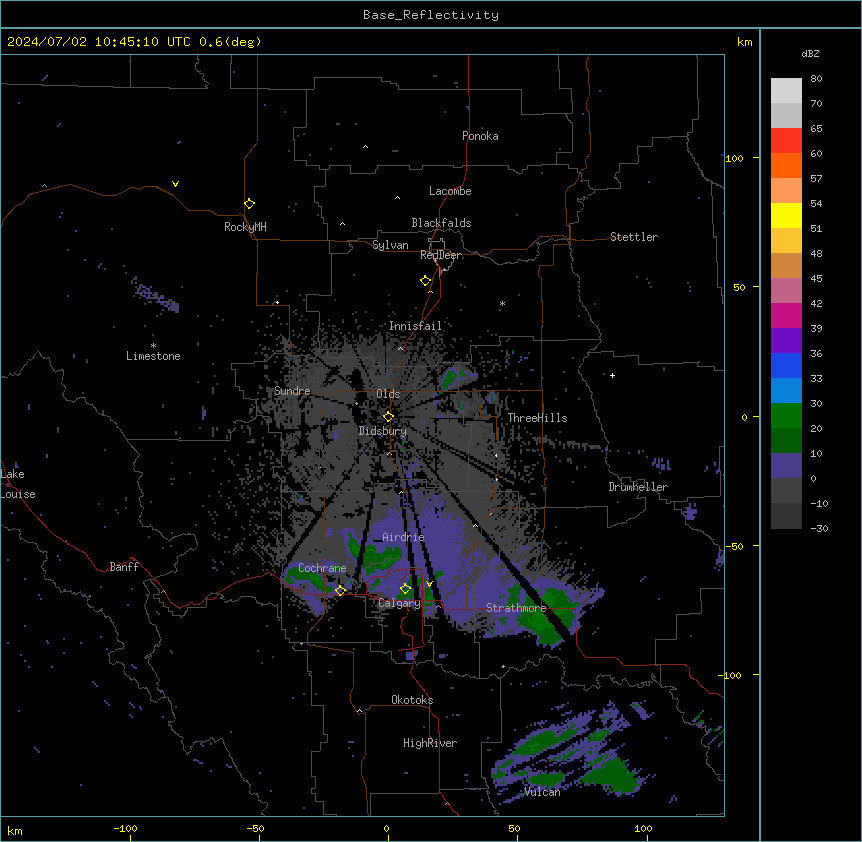Click the white caret marker left of Ponoka
Image resolution: width=862 pixels, height=842 pixels.
click(x=366, y=147)
